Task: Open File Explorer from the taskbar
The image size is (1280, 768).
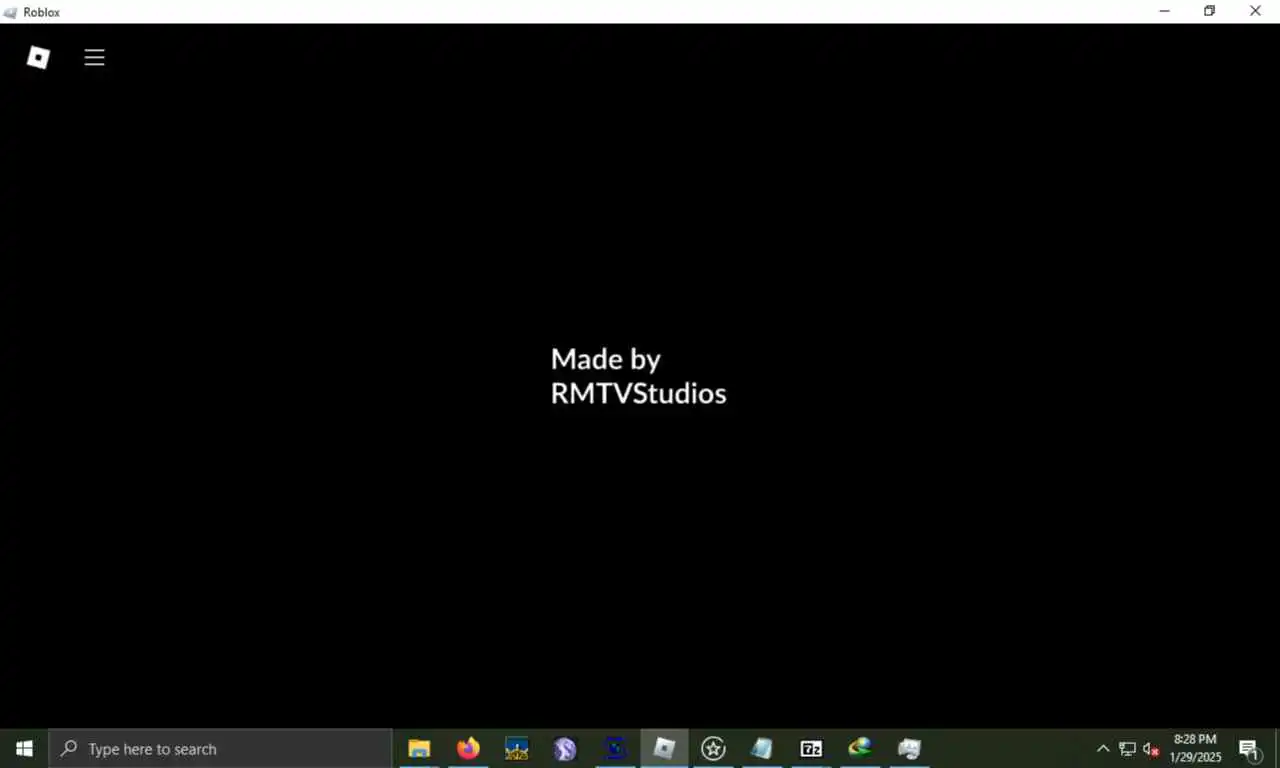Action: click(419, 748)
